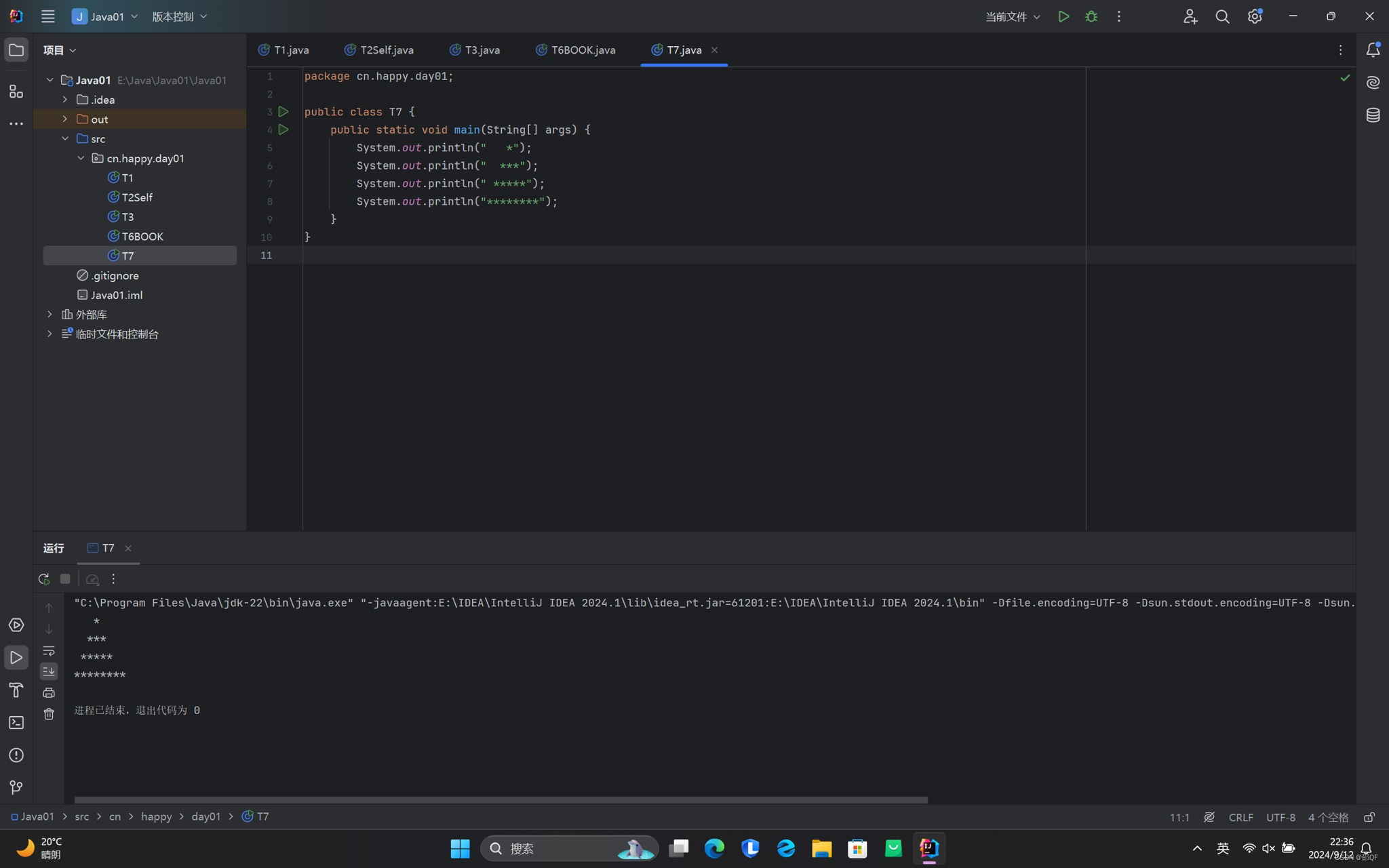1389x868 pixels.
Task: Open the Terminal tool window
Action: pyautogui.click(x=16, y=722)
